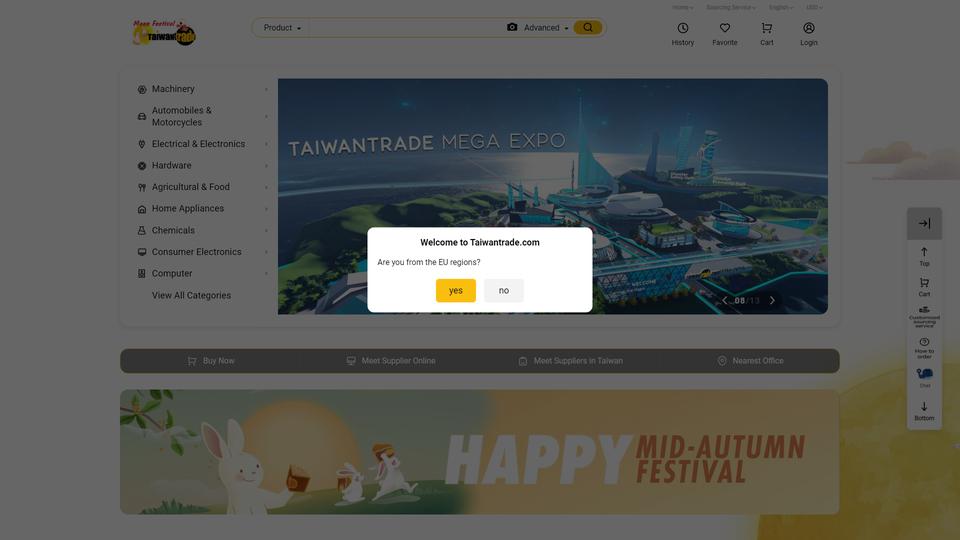Expand Automobiles & Motorcycles submenu arrow
960x540 pixels.
266,116
